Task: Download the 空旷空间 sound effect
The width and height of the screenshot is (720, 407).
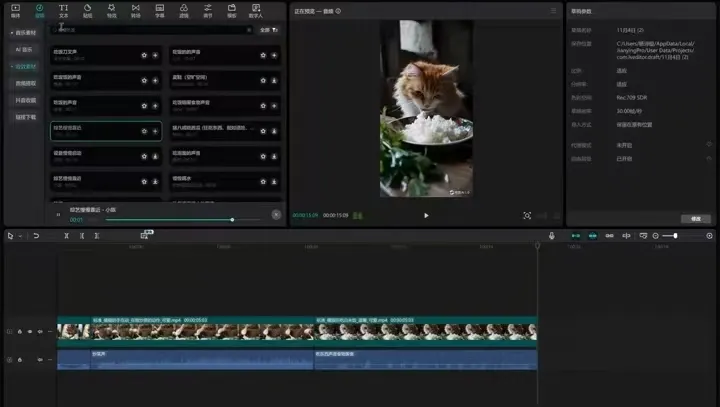Action: [274, 80]
